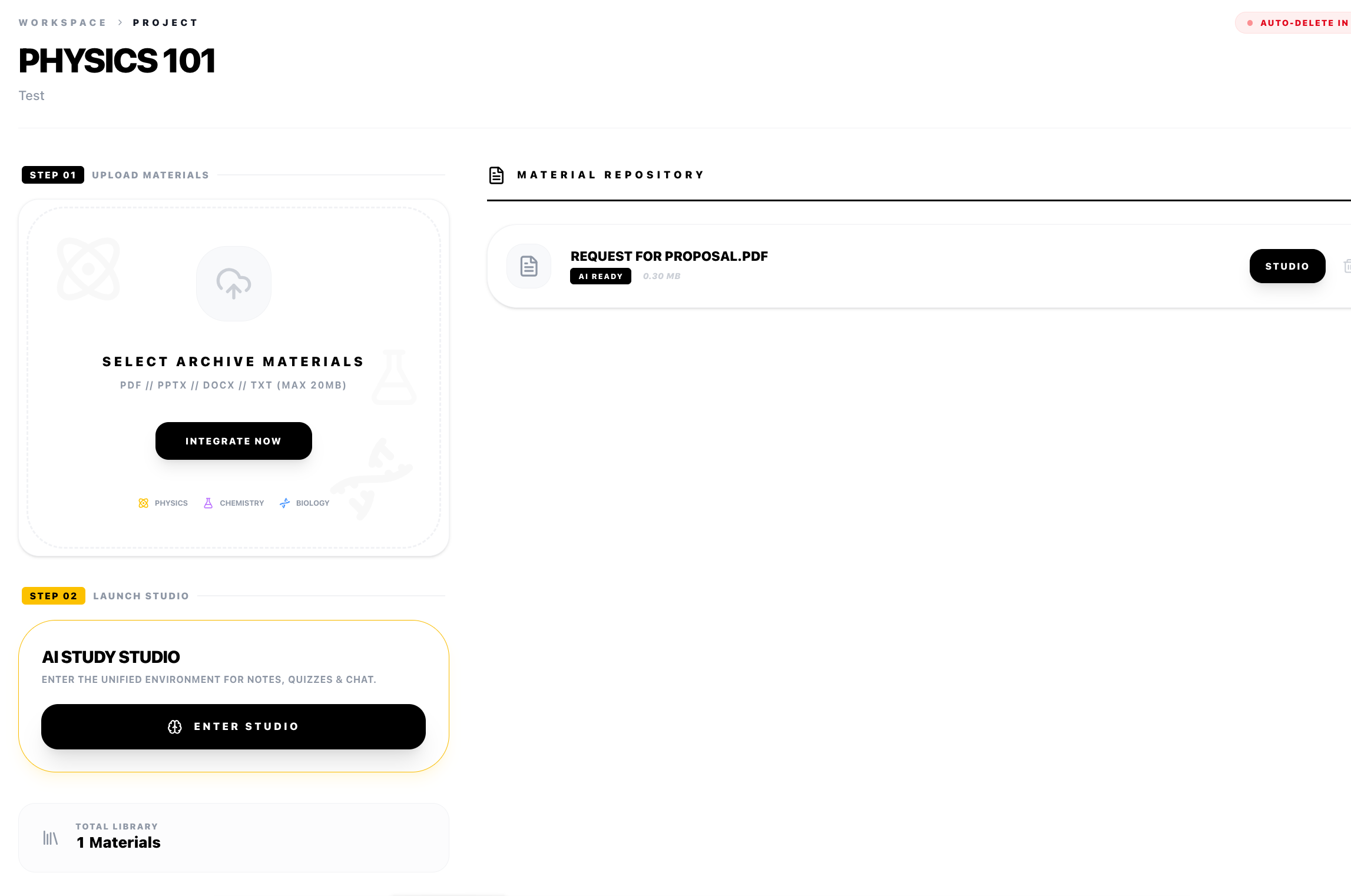Image resolution: width=1351 pixels, height=896 pixels.
Task: Select the Request for Proposal.pdf filename
Action: [668, 256]
